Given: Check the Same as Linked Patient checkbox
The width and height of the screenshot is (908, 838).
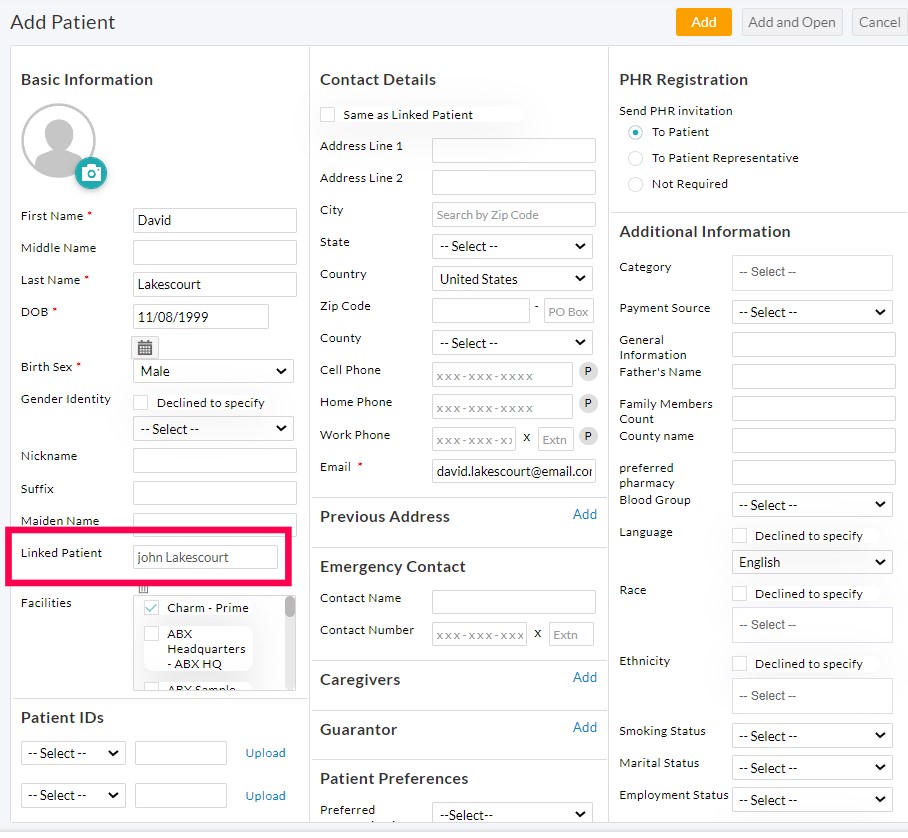Looking at the screenshot, I should pos(327,113).
